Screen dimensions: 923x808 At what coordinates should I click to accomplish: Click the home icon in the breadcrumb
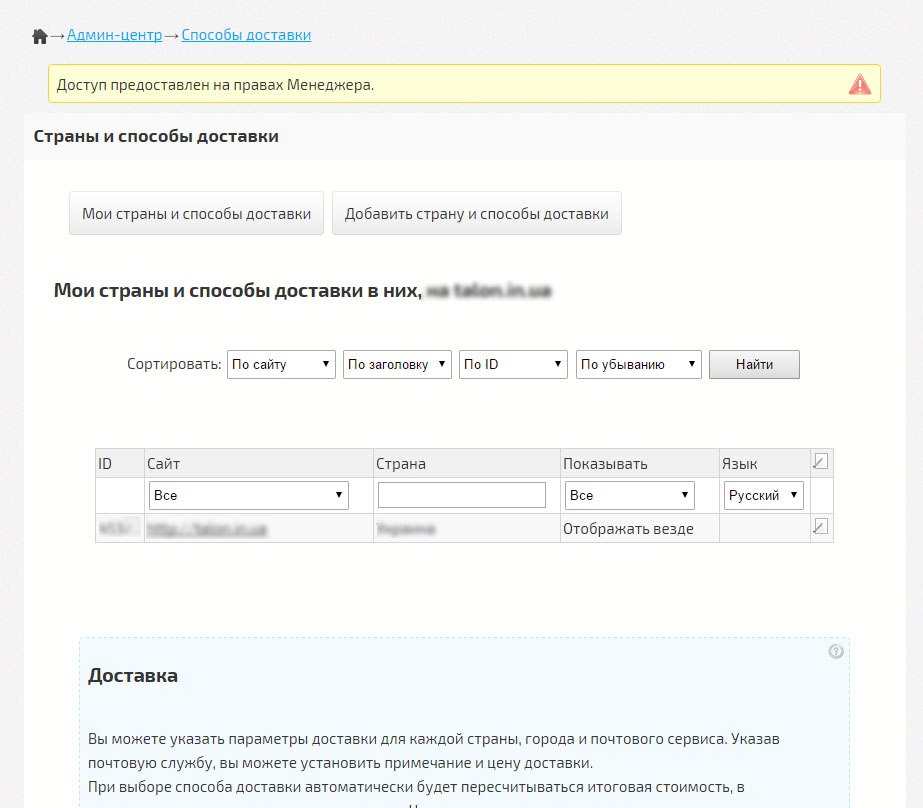click(40, 36)
